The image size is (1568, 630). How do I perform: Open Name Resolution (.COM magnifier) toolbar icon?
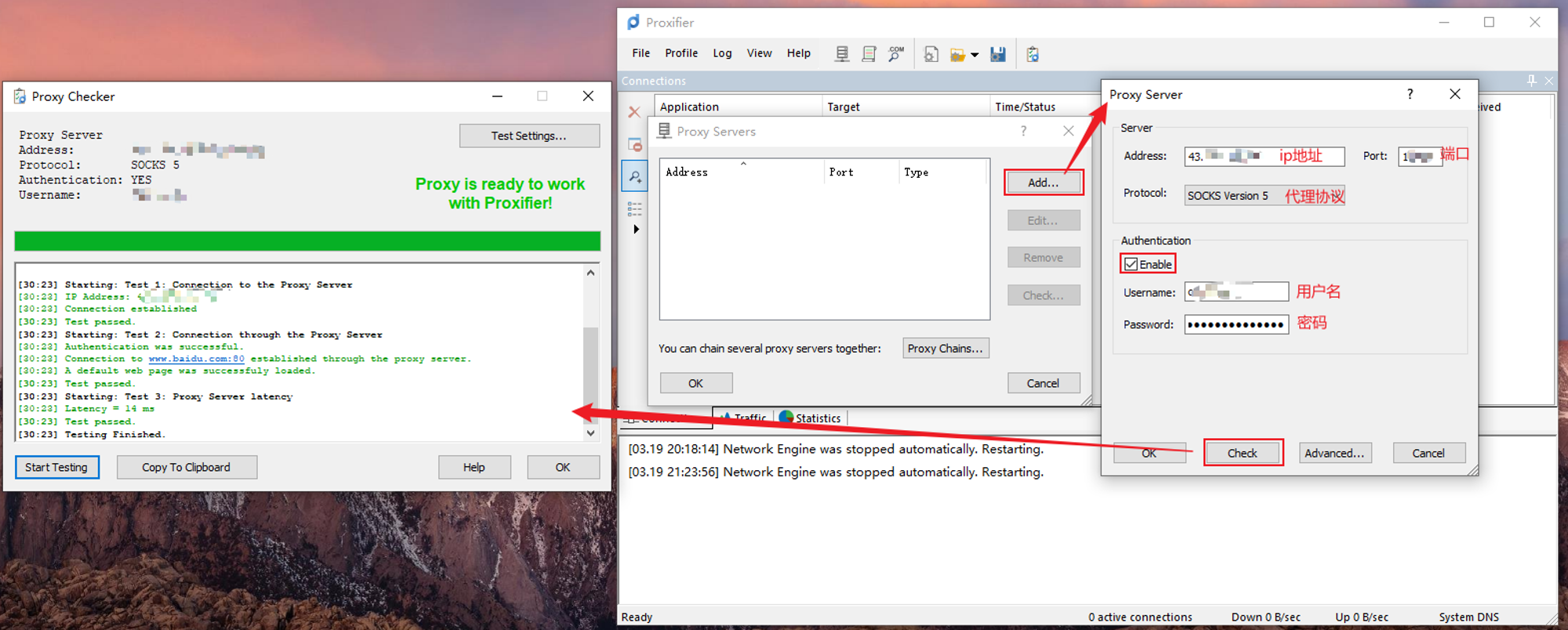click(x=896, y=54)
